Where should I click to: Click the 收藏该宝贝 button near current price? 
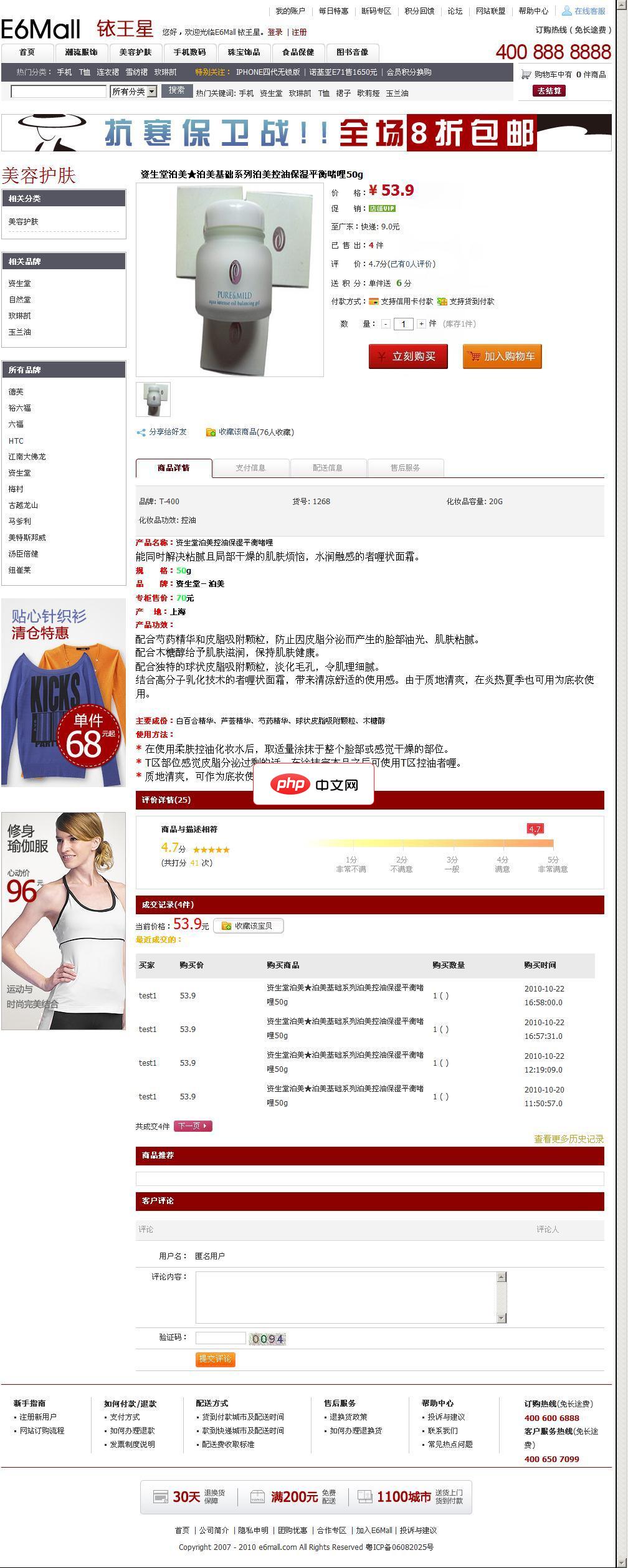[249, 926]
